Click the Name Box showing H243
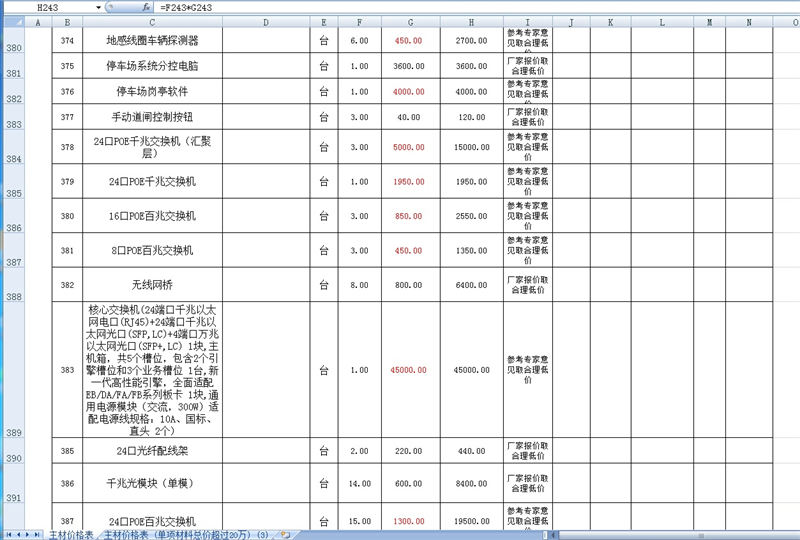 coord(50,7)
